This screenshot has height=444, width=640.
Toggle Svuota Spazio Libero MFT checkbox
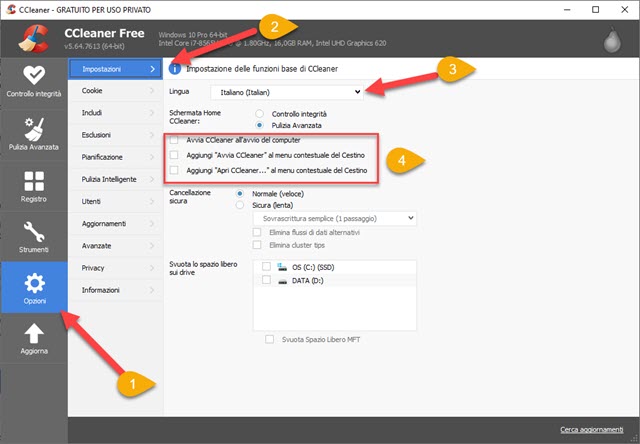[269, 339]
